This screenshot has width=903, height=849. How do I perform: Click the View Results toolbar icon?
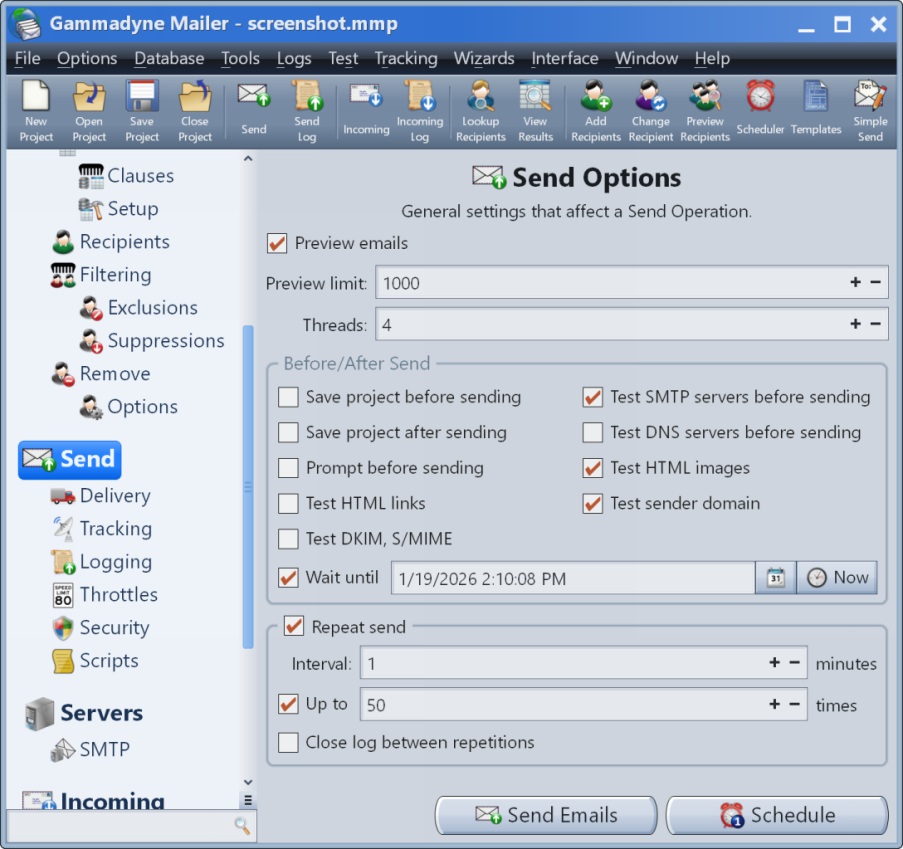(535, 111)
